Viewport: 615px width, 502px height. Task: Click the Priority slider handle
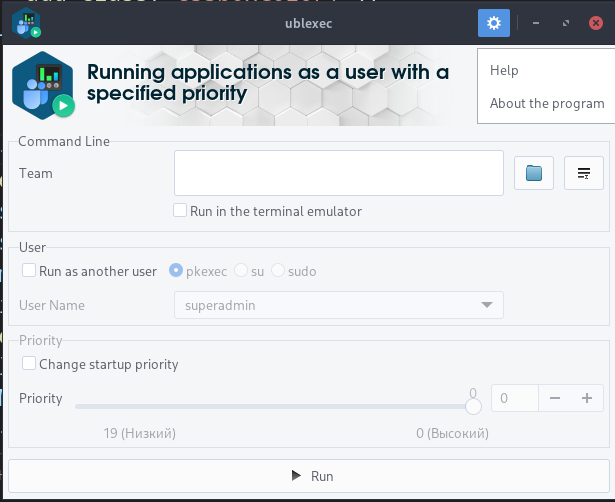474,405
